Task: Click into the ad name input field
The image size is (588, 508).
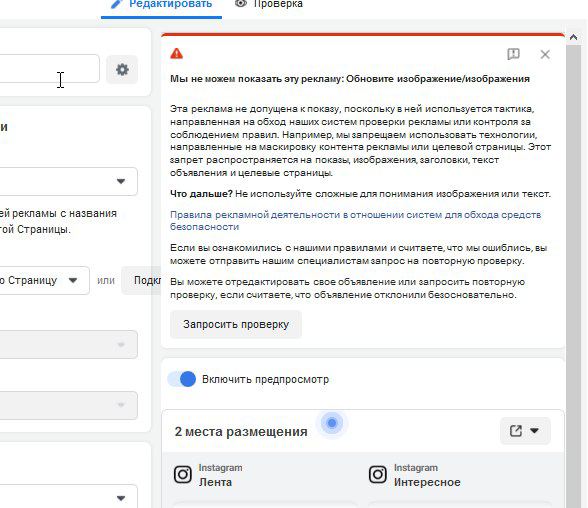Action: pyautogui.click(x=50, y=69)
